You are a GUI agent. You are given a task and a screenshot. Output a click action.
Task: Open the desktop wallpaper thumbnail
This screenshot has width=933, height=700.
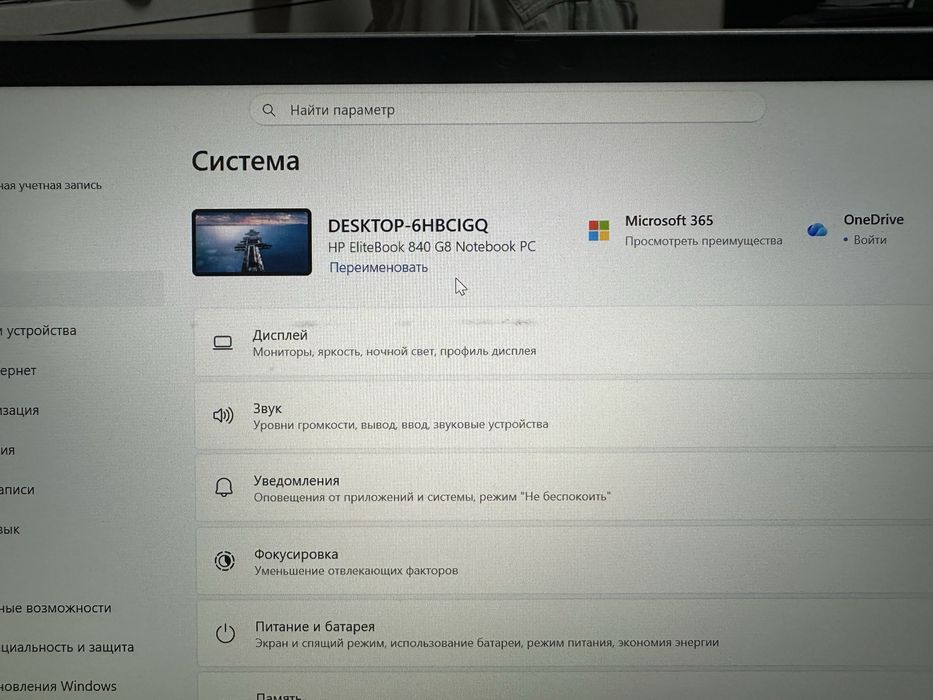click(252, 242)
